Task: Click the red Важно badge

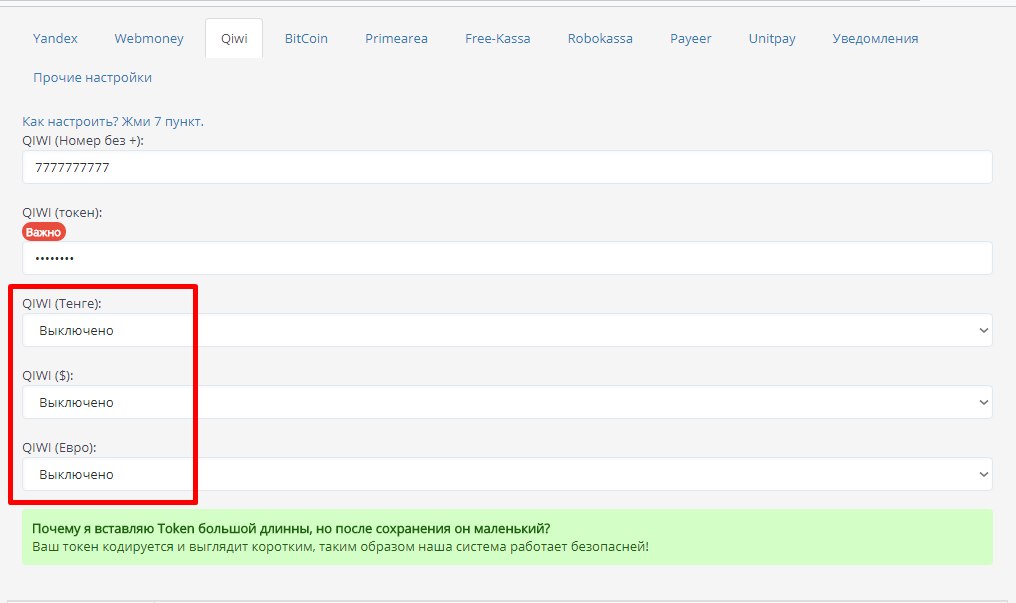Action: point(43,232)
